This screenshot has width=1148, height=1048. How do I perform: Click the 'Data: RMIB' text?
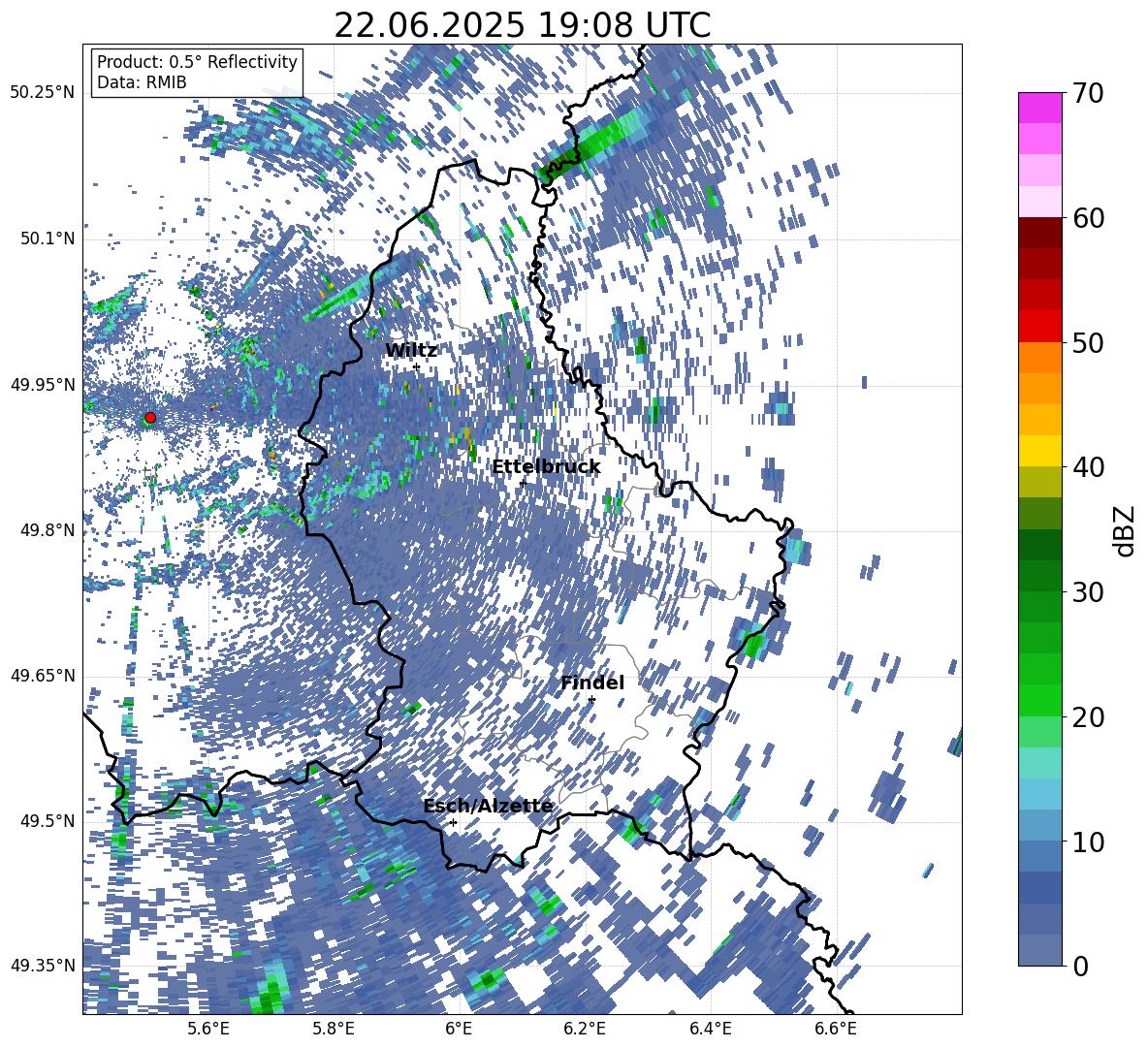coord(142,82)
